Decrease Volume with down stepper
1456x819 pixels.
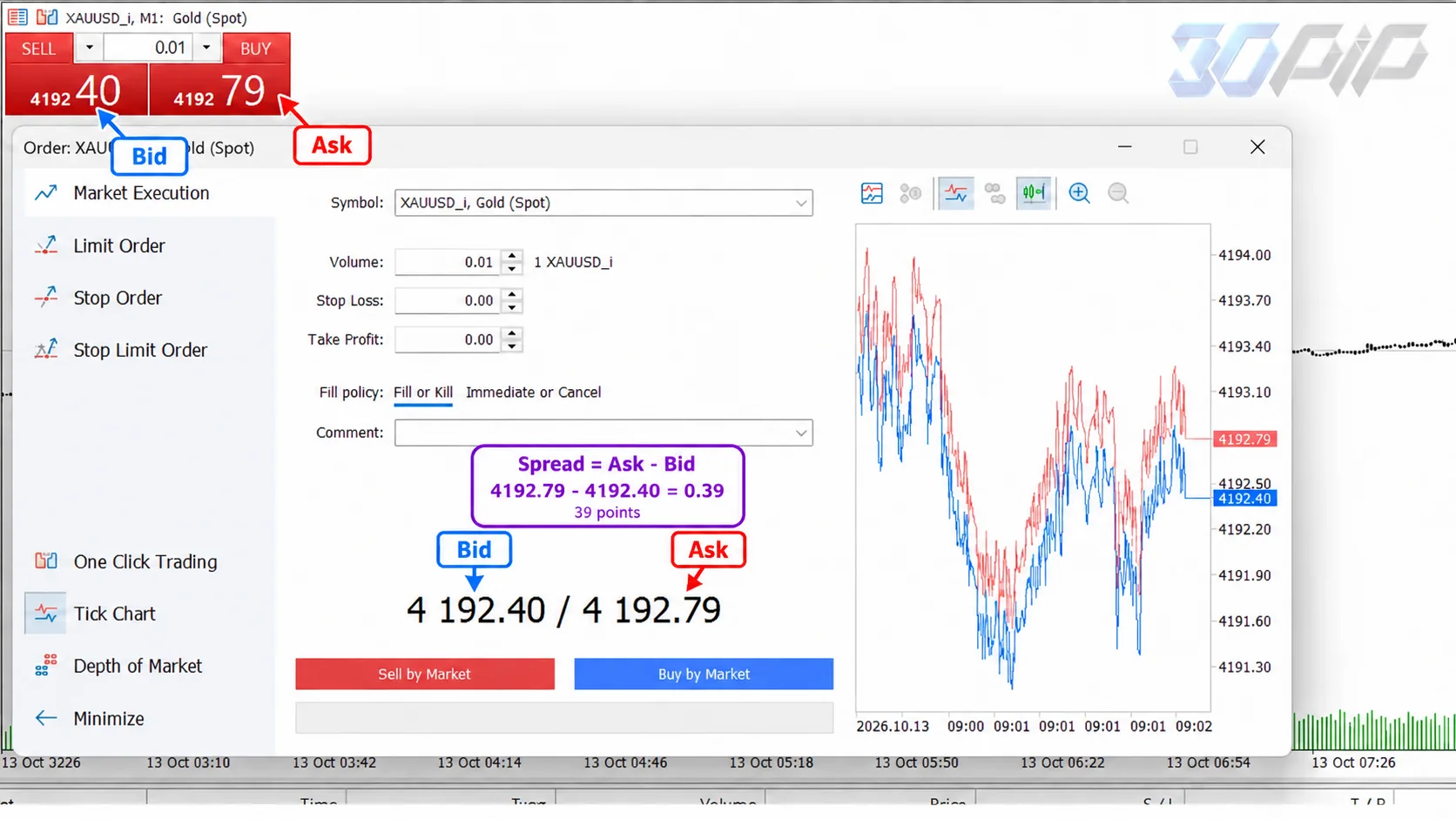(512, 268)
